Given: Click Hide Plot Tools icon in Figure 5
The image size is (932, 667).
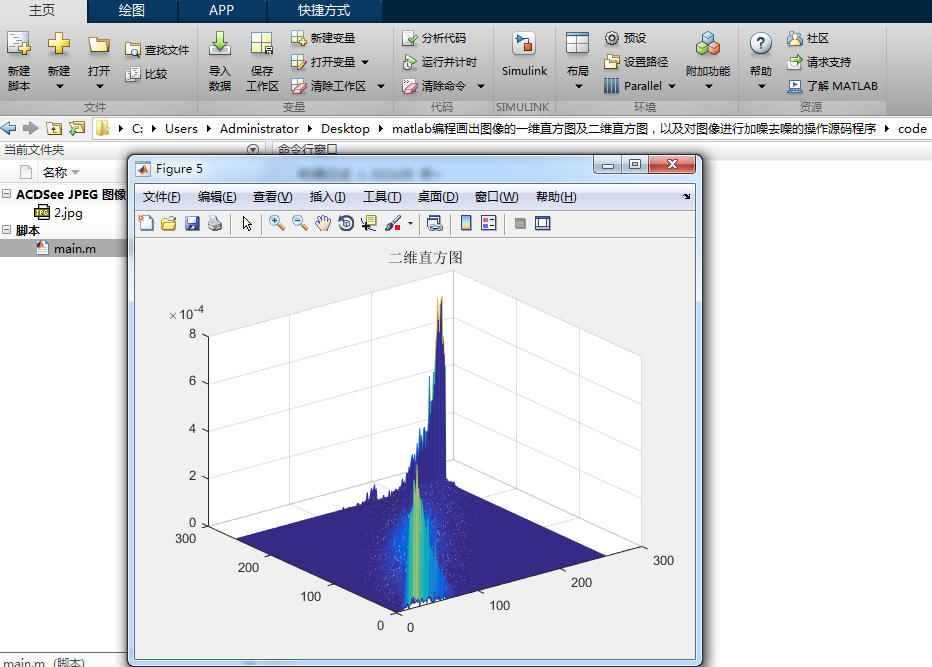Looking at the screenshot, I should pos(520,224).
